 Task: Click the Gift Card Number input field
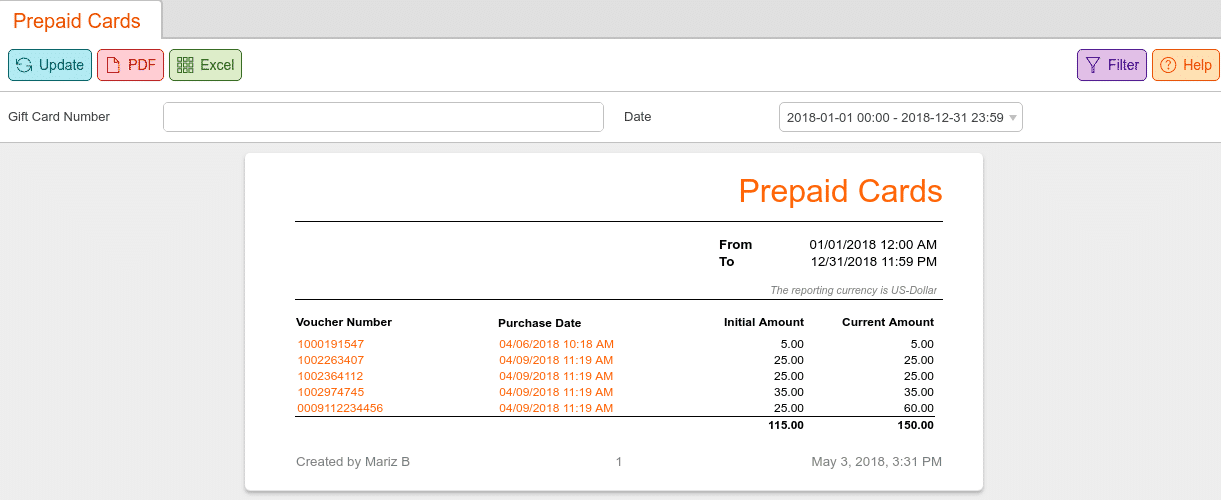click(383, 117)
